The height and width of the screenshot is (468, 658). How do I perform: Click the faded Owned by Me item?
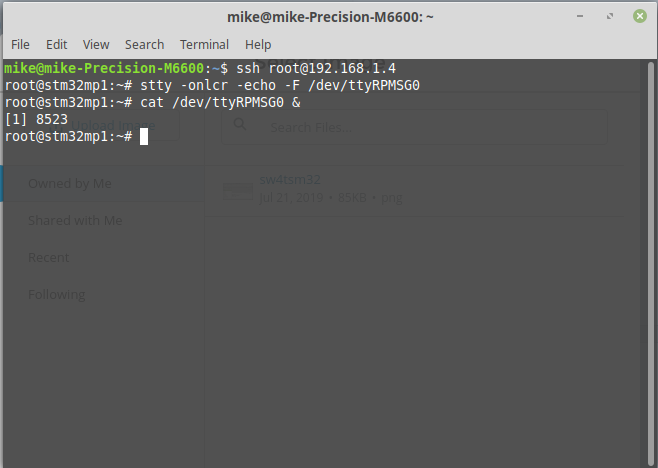pos(70,183)
